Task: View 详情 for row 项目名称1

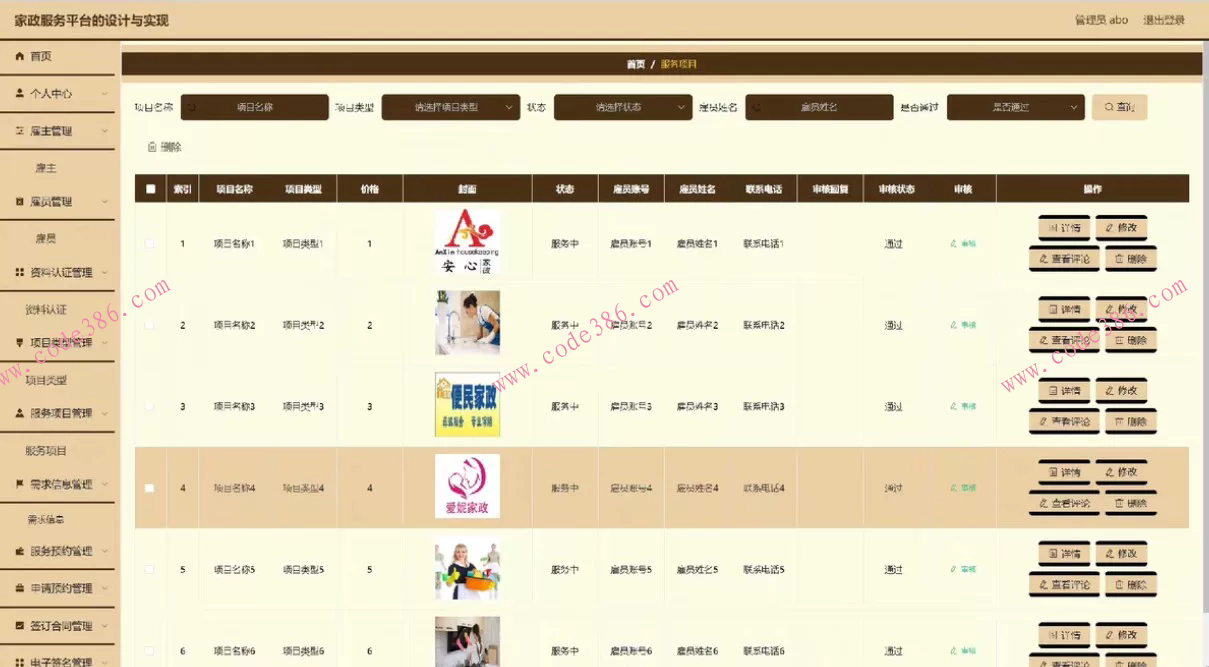Action: 1064,228
